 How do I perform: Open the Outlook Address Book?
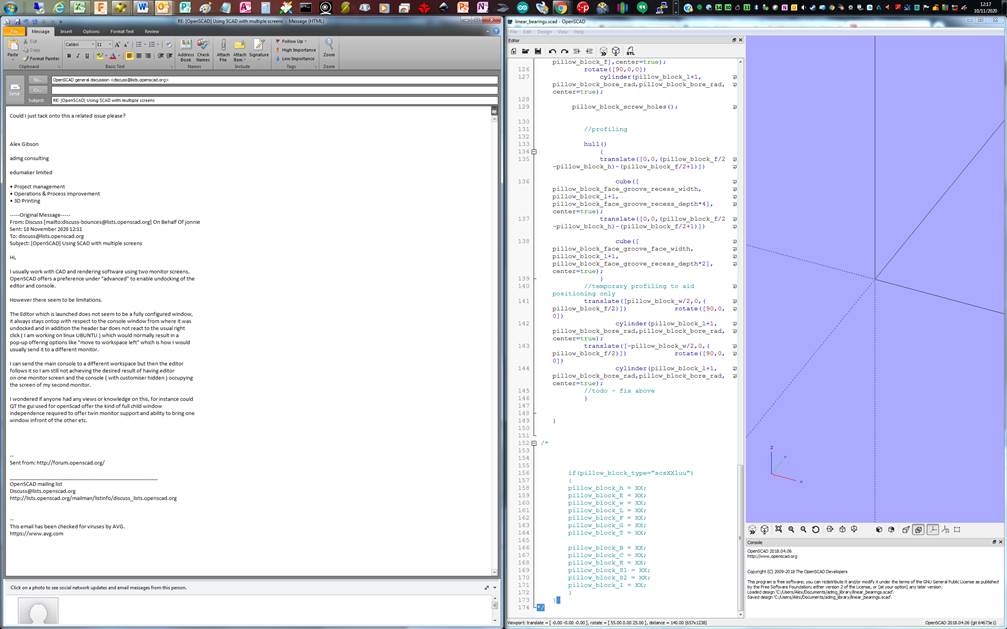coord(185,49)
